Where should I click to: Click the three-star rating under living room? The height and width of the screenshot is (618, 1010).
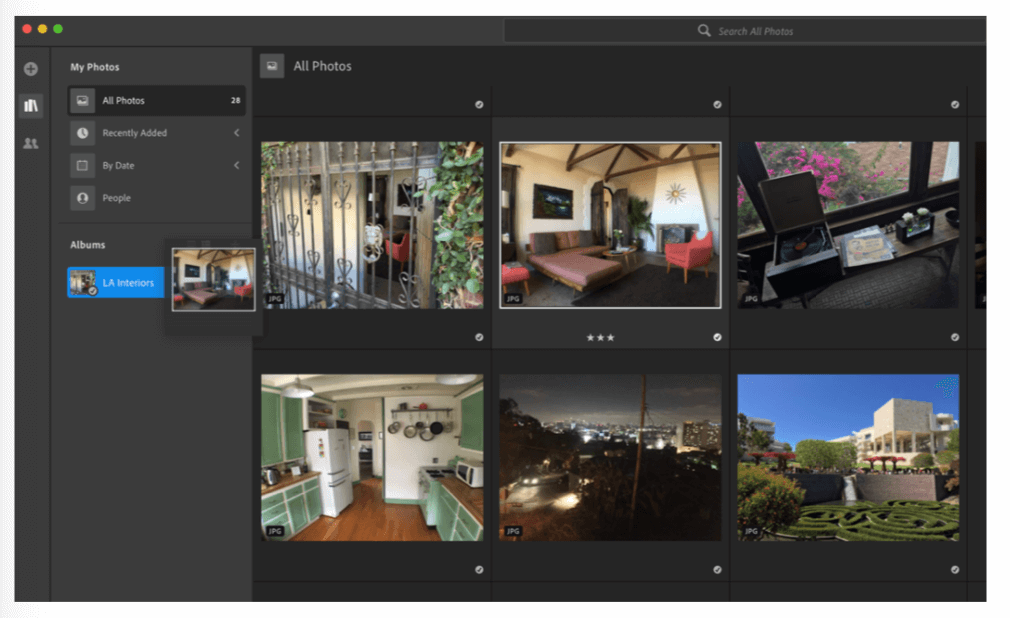(600, 338)
